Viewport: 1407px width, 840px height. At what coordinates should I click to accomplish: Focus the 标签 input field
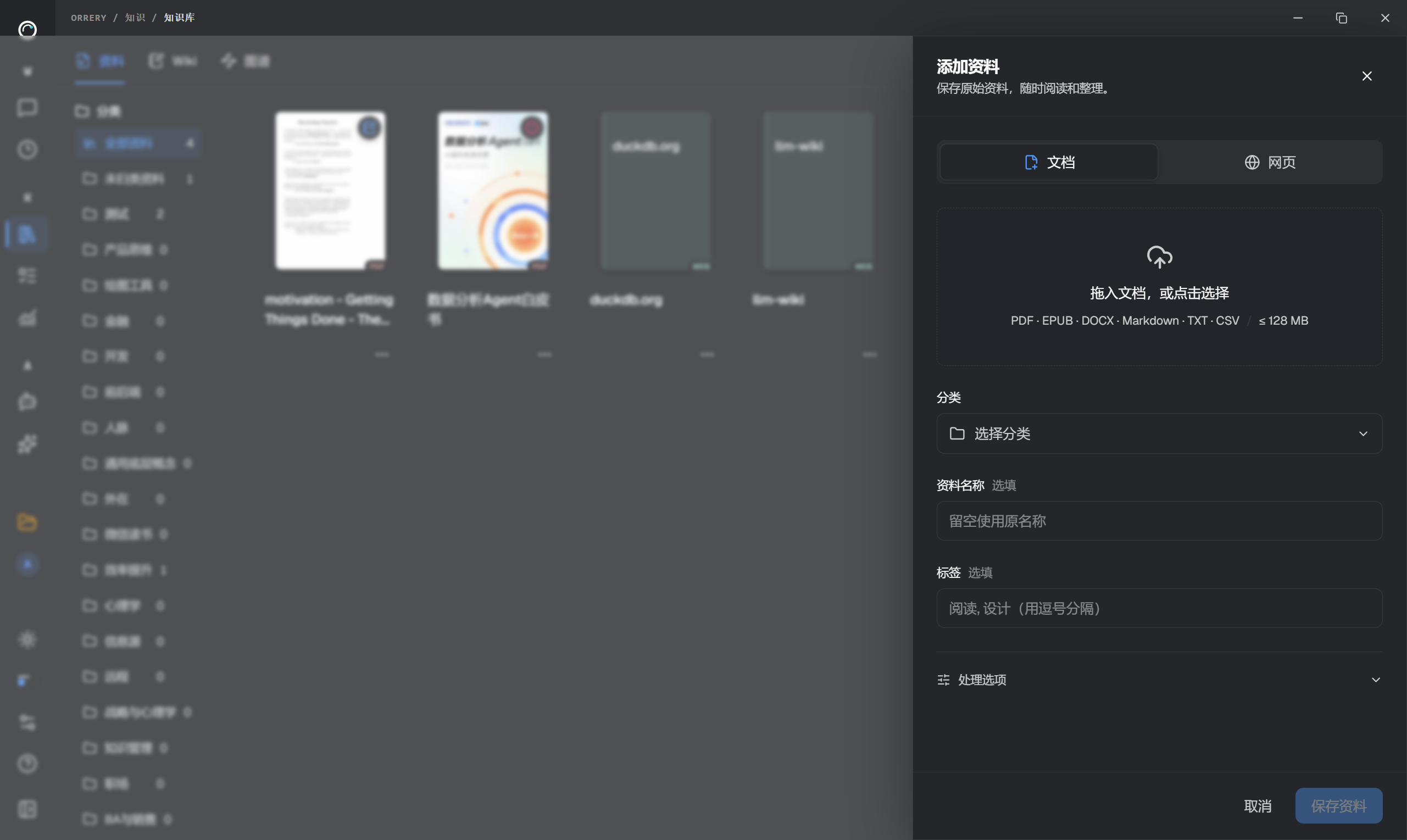[x=1159, y=609]
